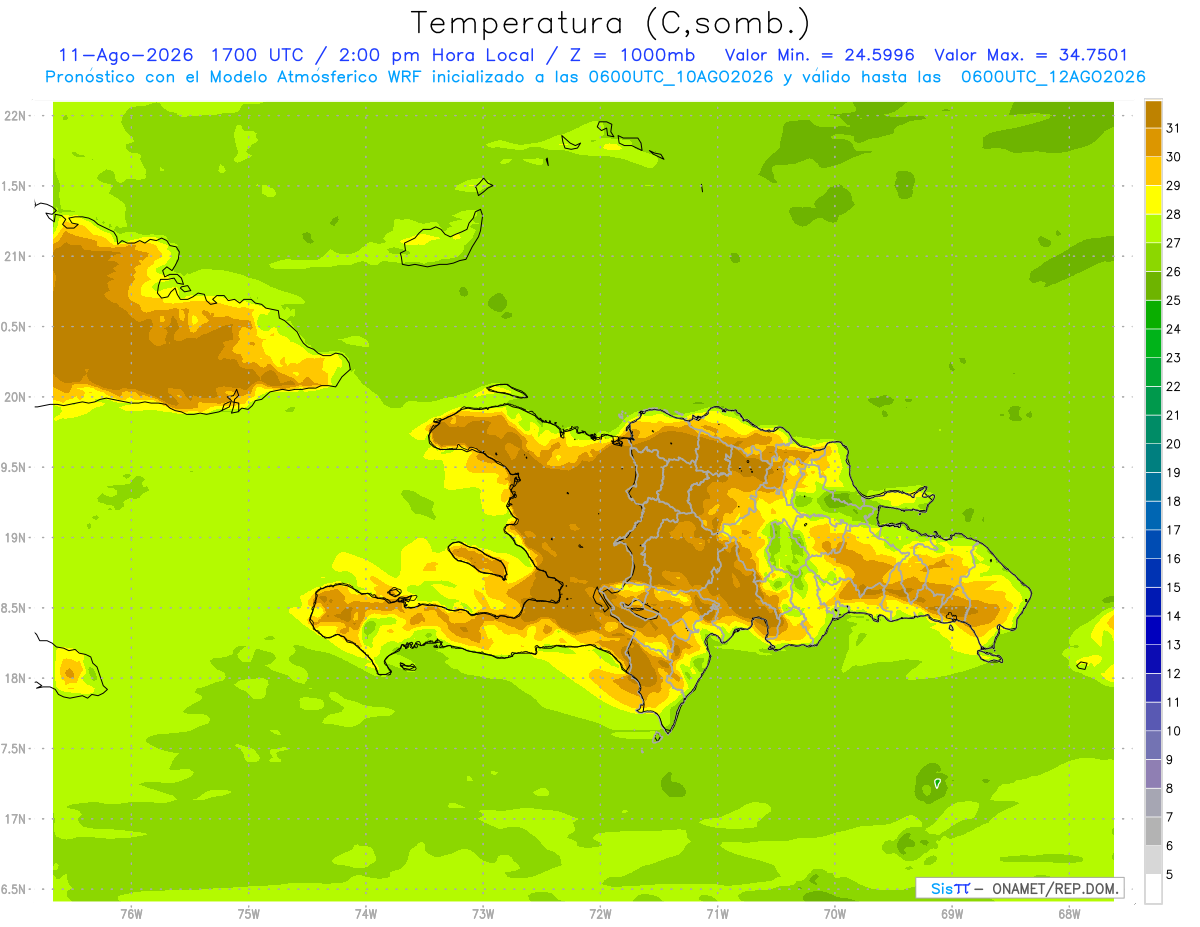Viewport: 1200px width, 927px height.
Task: Click legend scale value 25
Action: pyautogui.click(x=1174, y=300)
